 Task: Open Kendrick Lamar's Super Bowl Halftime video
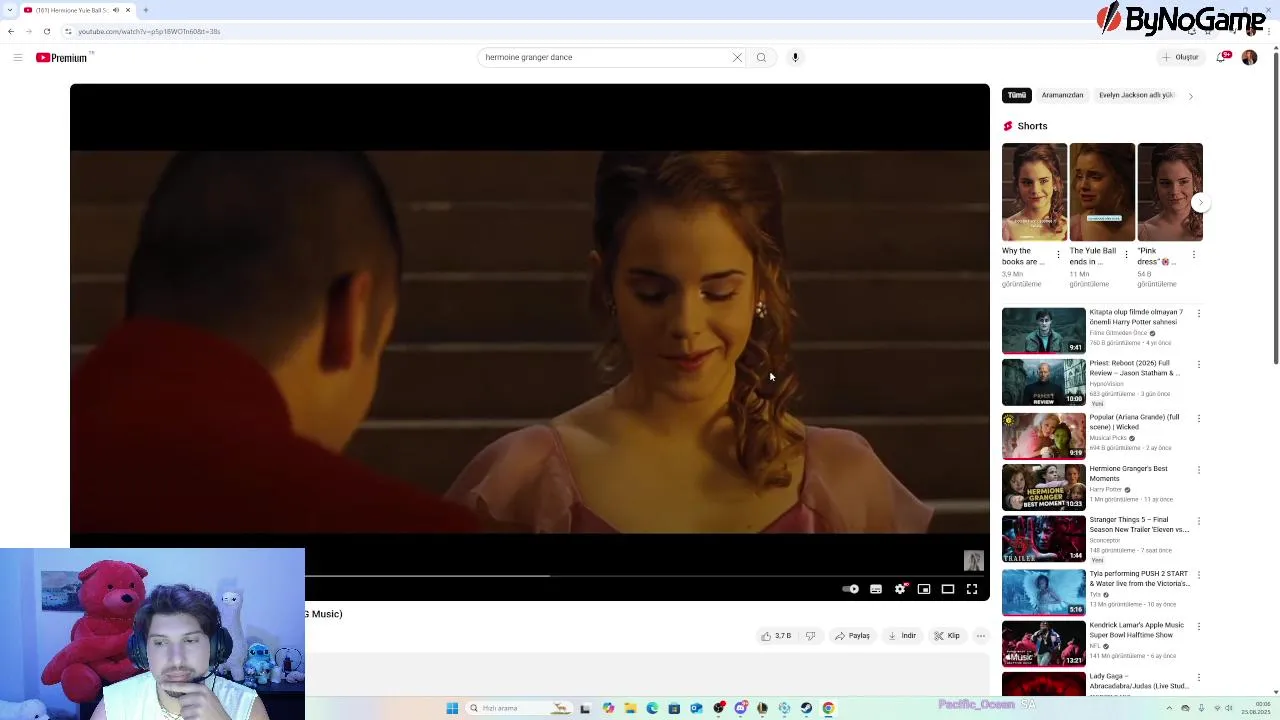click(1137, 630)
